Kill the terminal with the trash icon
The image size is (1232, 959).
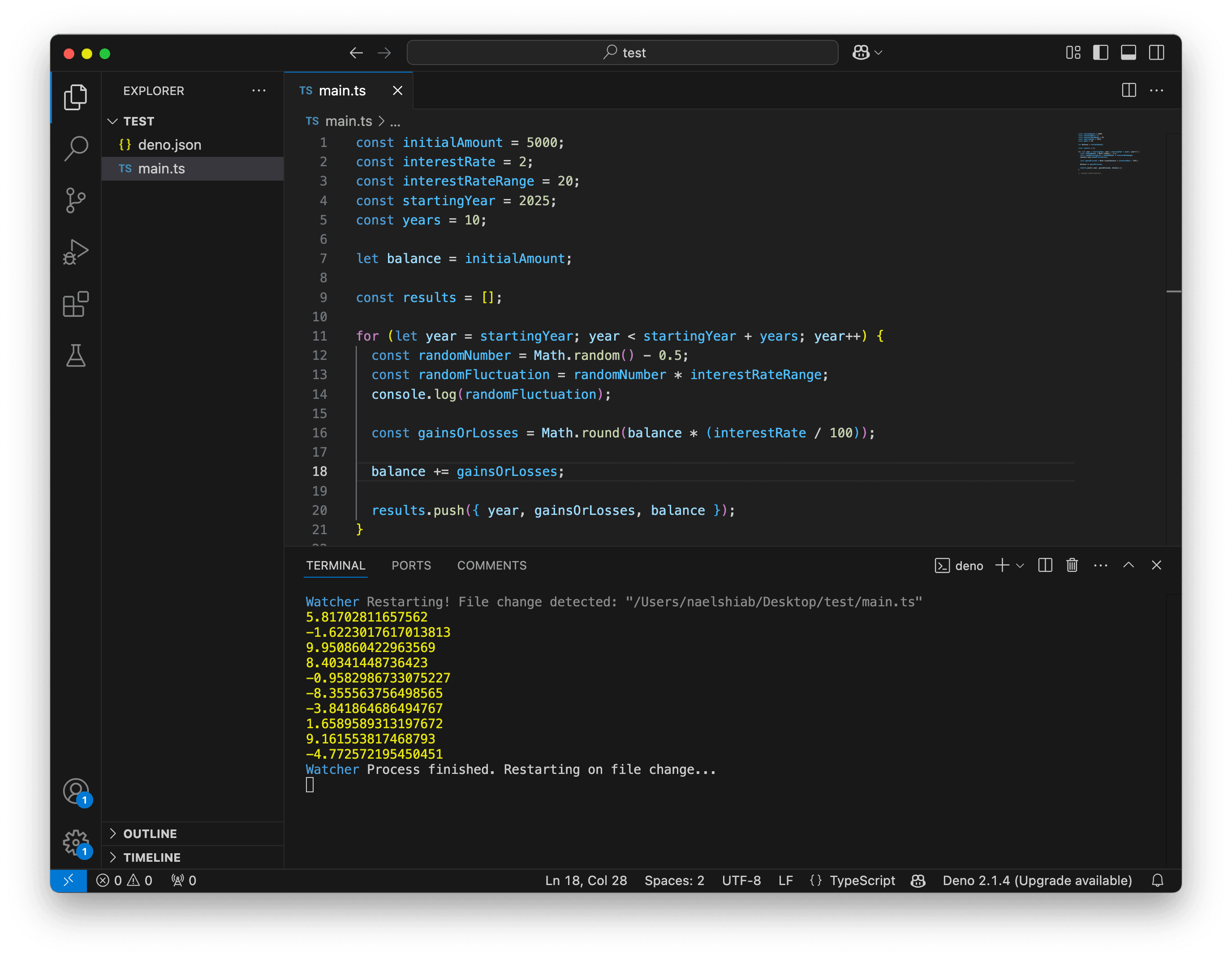tap(1072, 565)
